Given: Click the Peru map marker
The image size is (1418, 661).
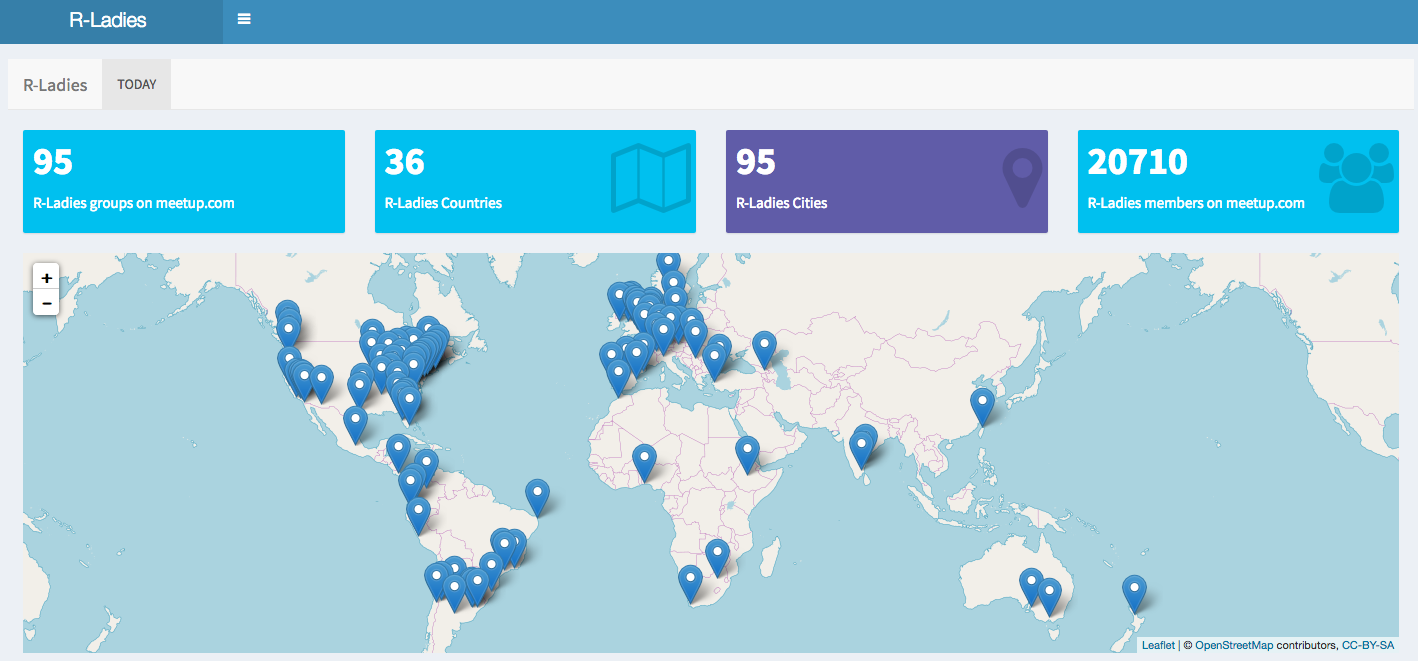Looking at the screenshot, I should point(418,515).
